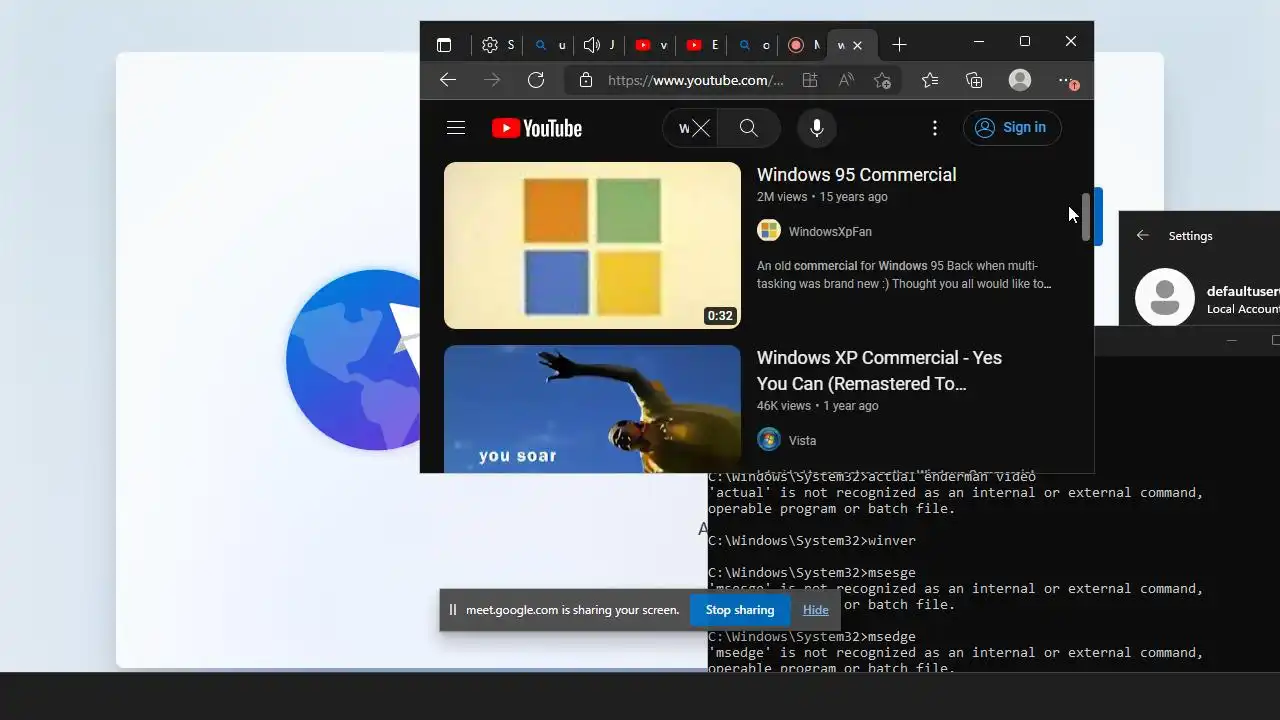Open the split screen / apps icon in address bar
1280x720 pixels.
pos(809,80)
